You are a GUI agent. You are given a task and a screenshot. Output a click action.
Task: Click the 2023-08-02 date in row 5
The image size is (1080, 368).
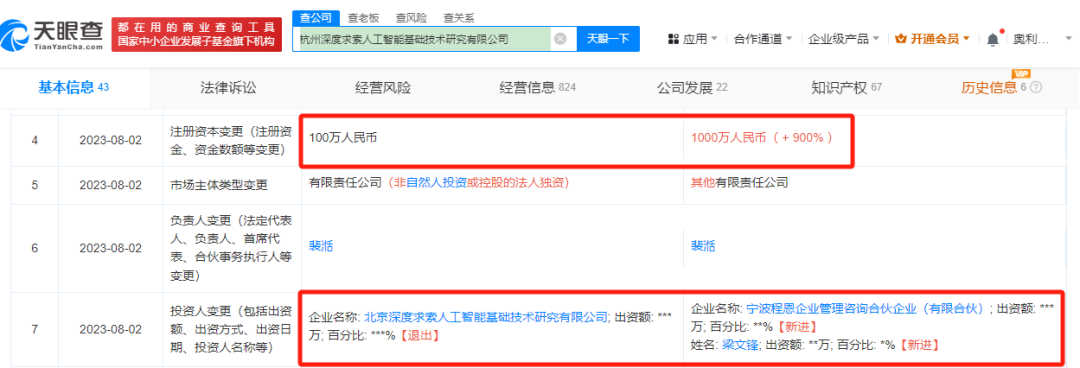(x=110, y=184)
